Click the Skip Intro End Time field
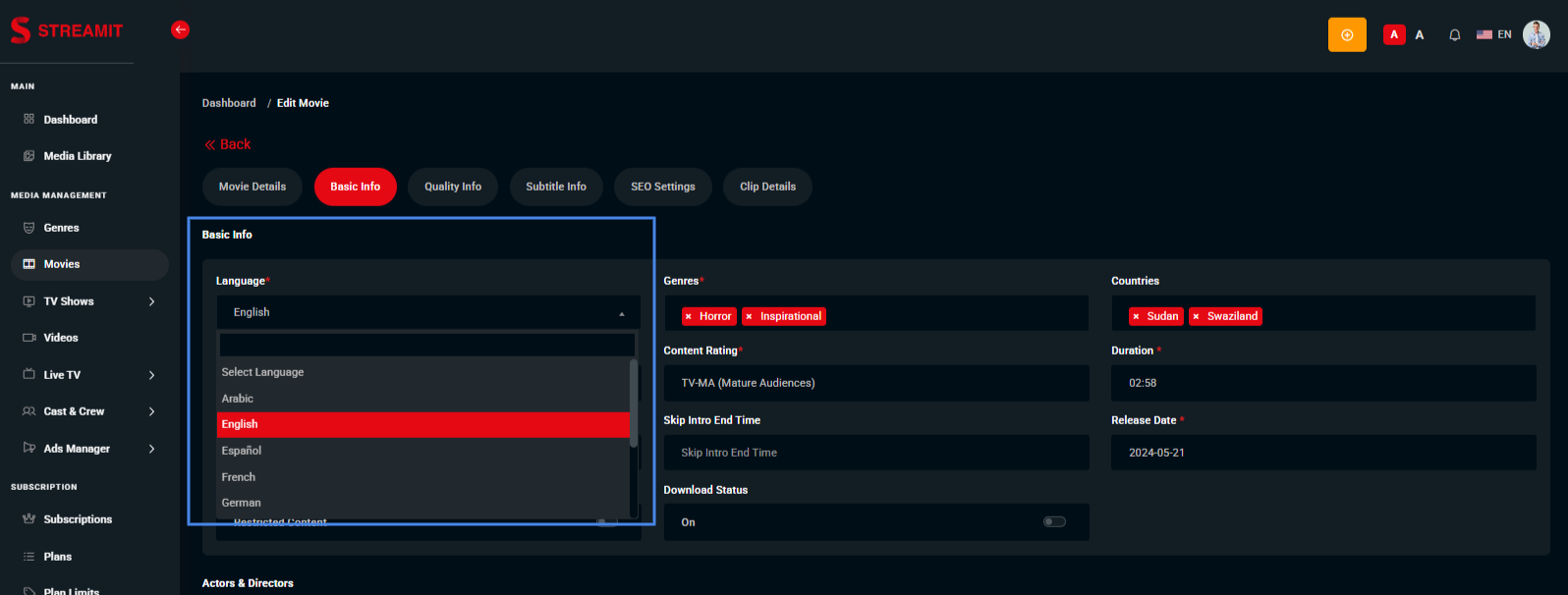The width and height of the screenshot is (1568, 595). click(x=875, y=453)
